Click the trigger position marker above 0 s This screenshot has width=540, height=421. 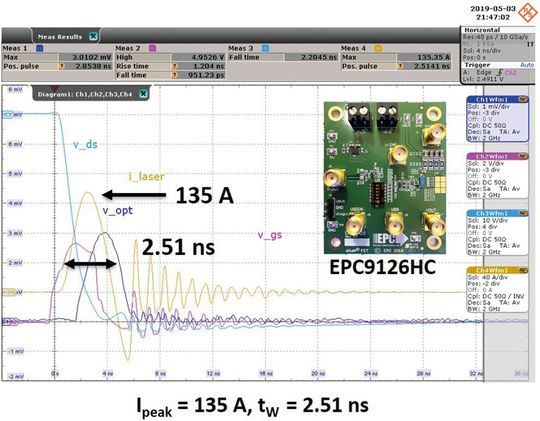(55, 88)
